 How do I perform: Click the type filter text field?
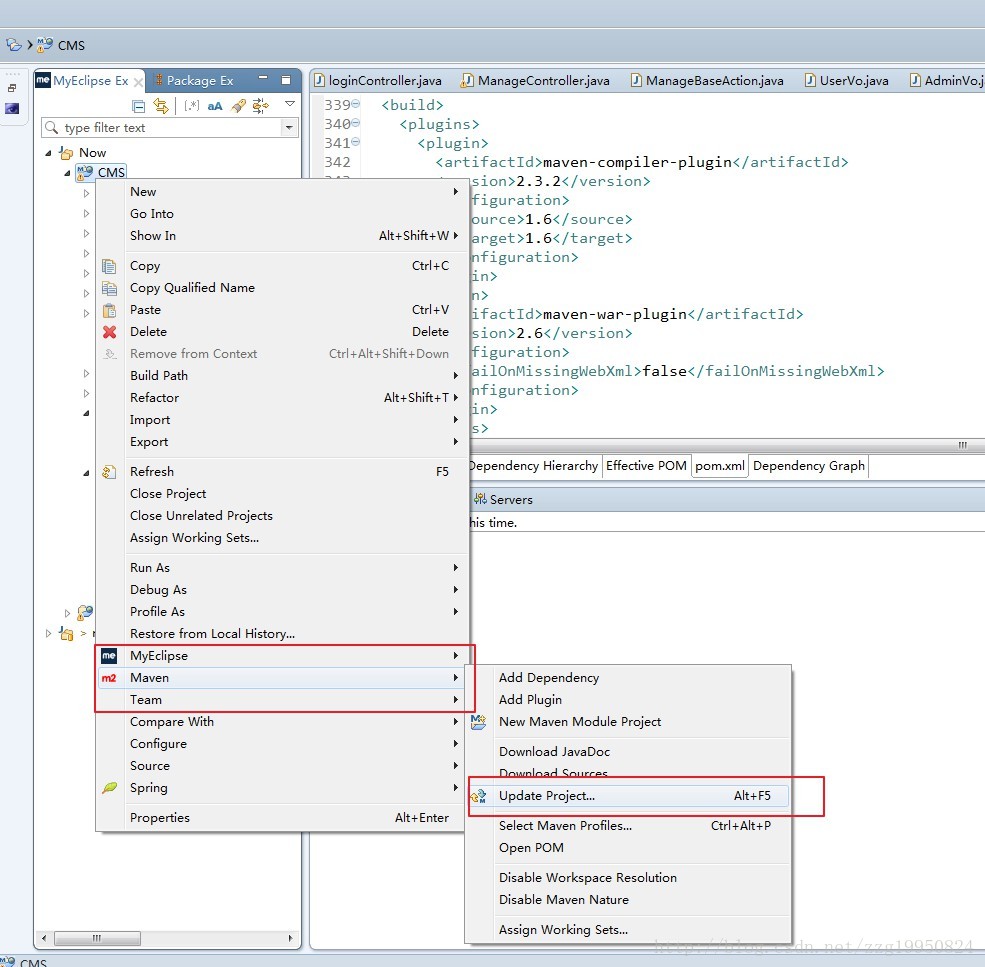[162, 128]
